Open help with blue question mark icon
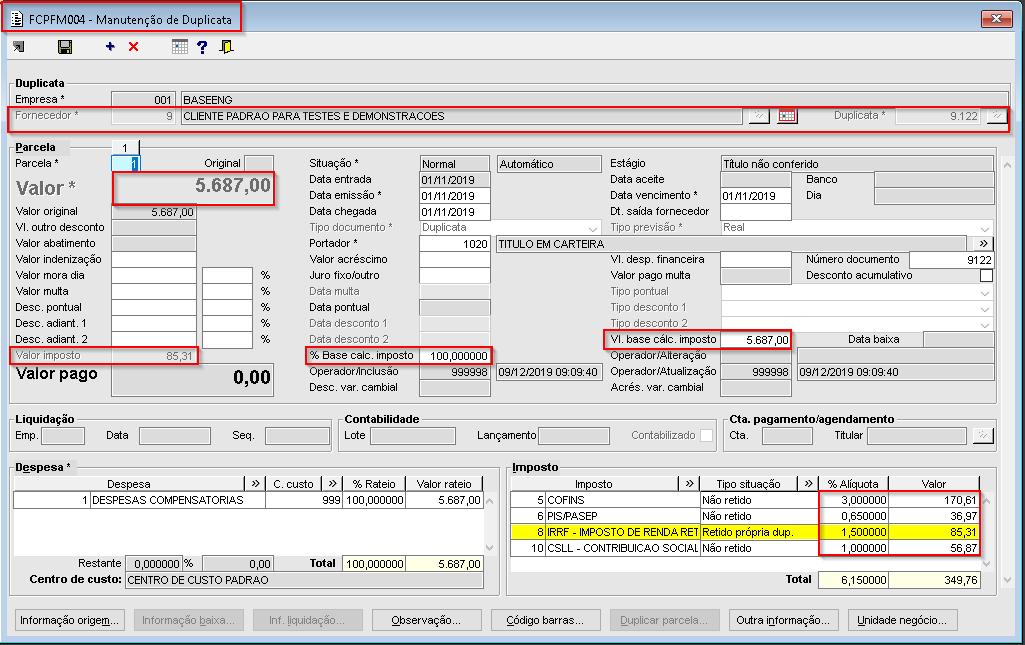1025x645 pixels. point(202,46)
